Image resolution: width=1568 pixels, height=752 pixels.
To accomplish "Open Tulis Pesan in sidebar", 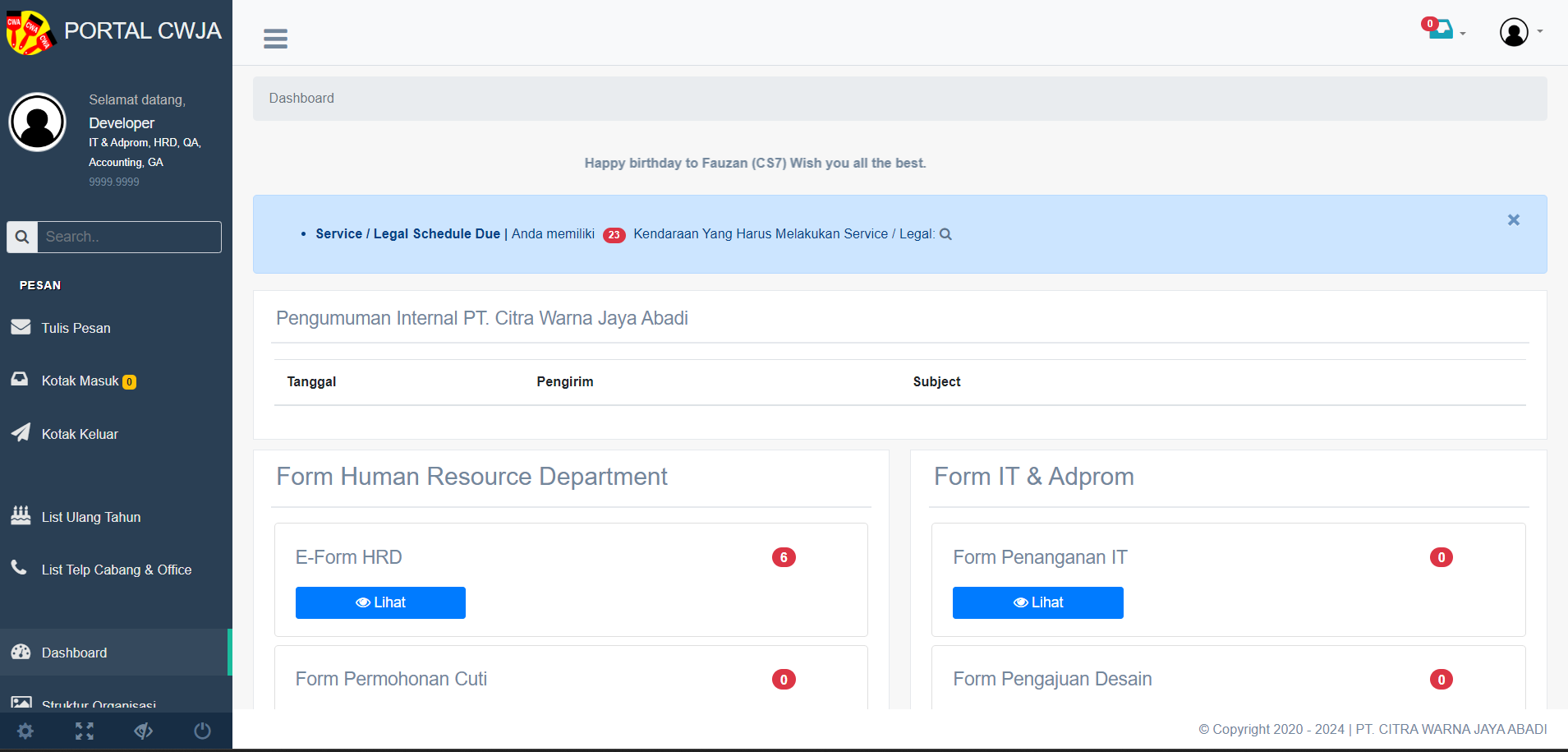I will tap(76, 328).
